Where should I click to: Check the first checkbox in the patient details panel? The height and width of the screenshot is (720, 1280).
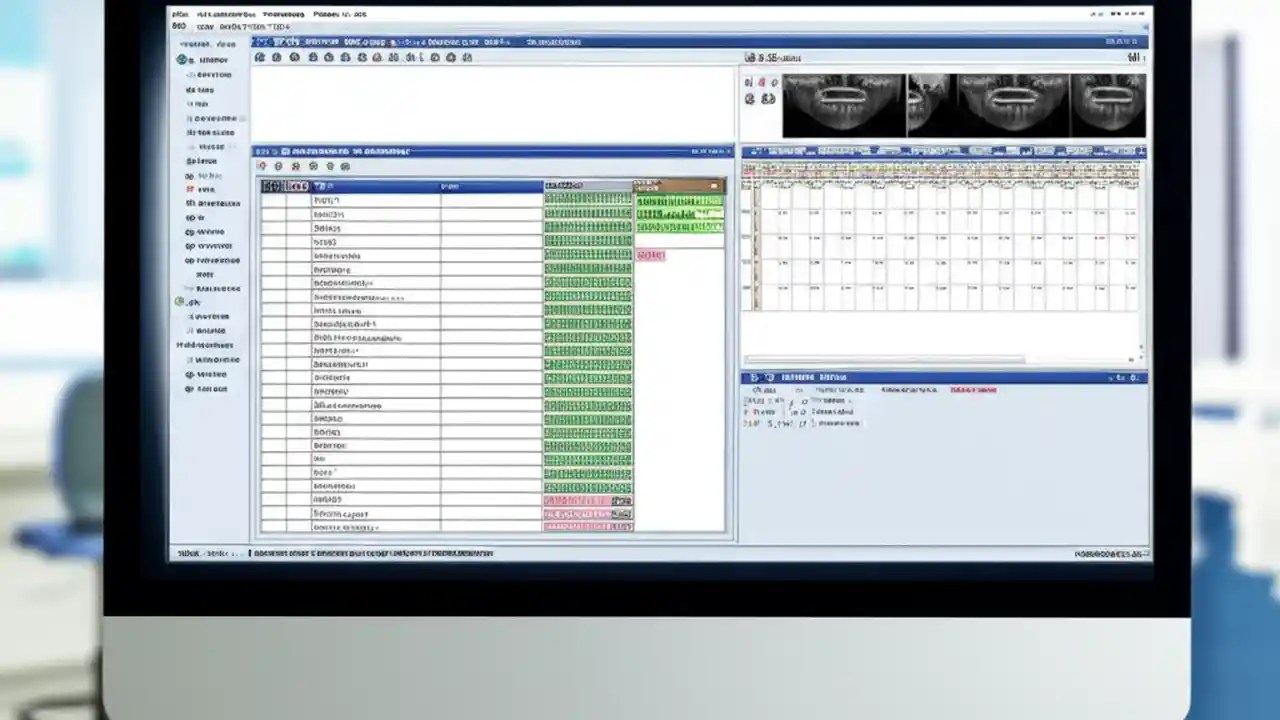tap(804, 402)
